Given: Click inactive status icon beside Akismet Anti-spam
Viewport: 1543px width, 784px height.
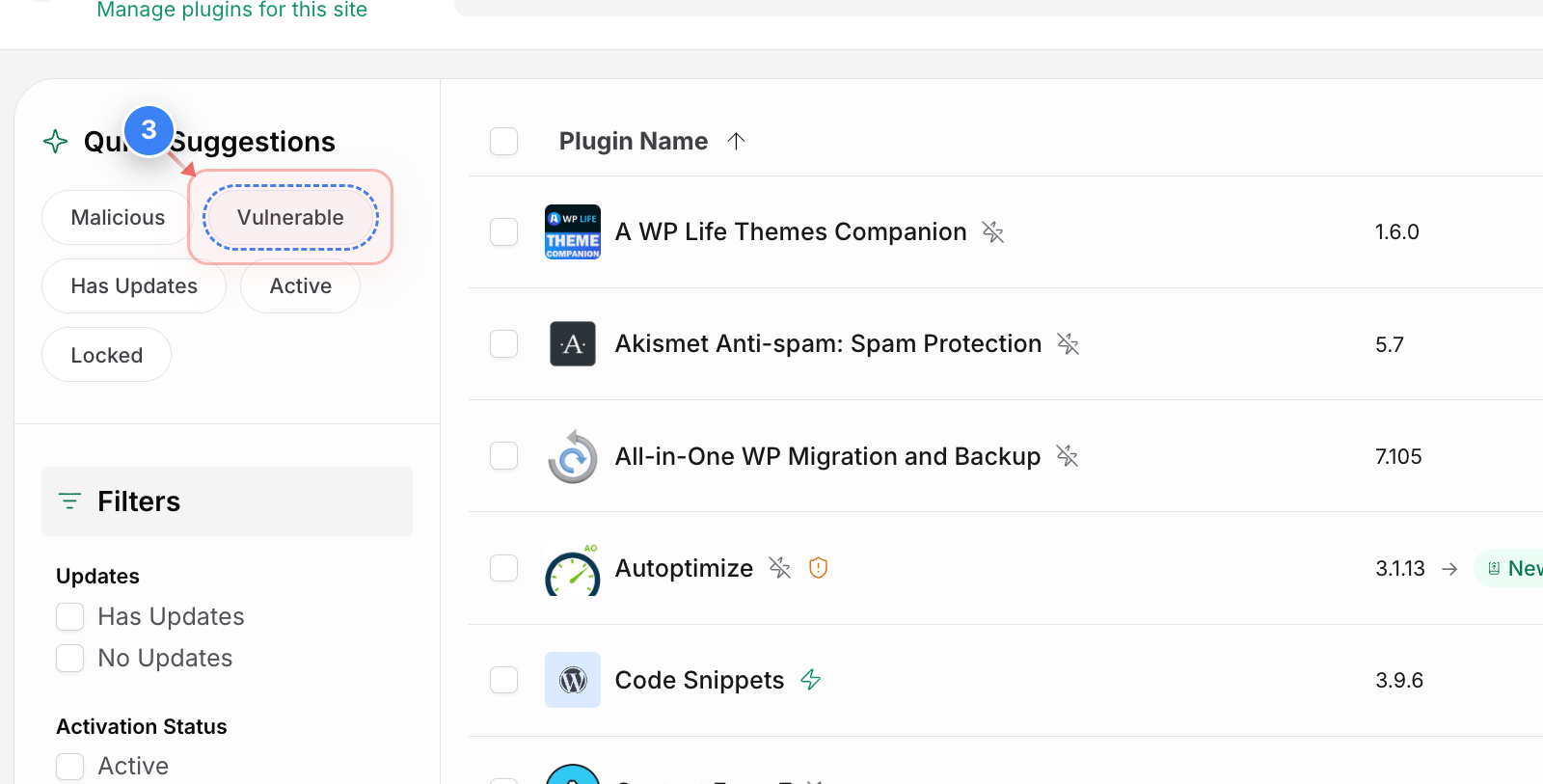Looking at the screenshot, I should [1068, 343].
